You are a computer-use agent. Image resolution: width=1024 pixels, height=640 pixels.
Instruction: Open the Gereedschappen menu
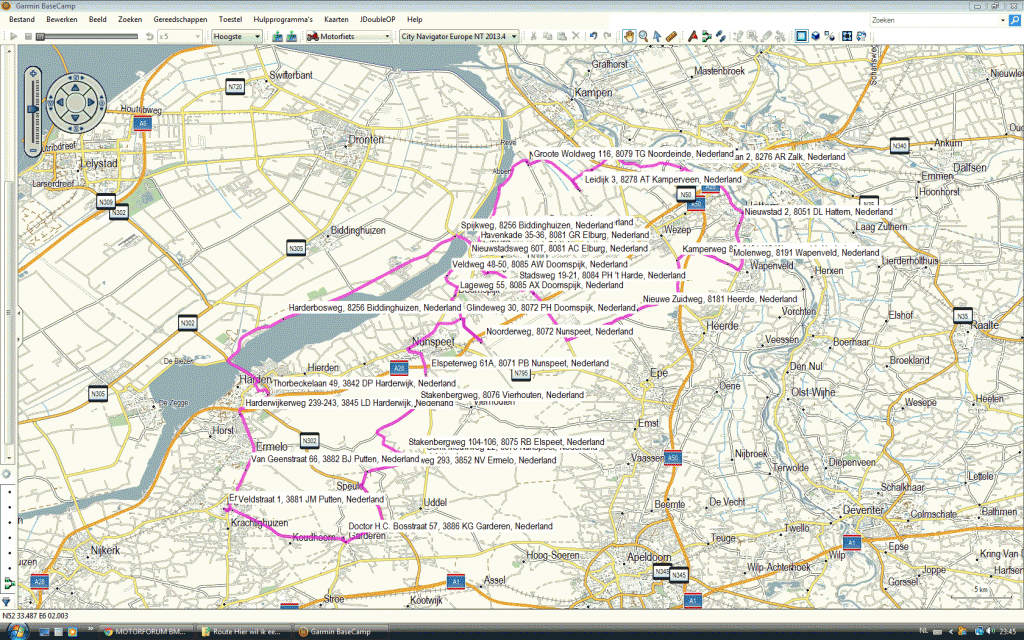[x=180, y=20]
